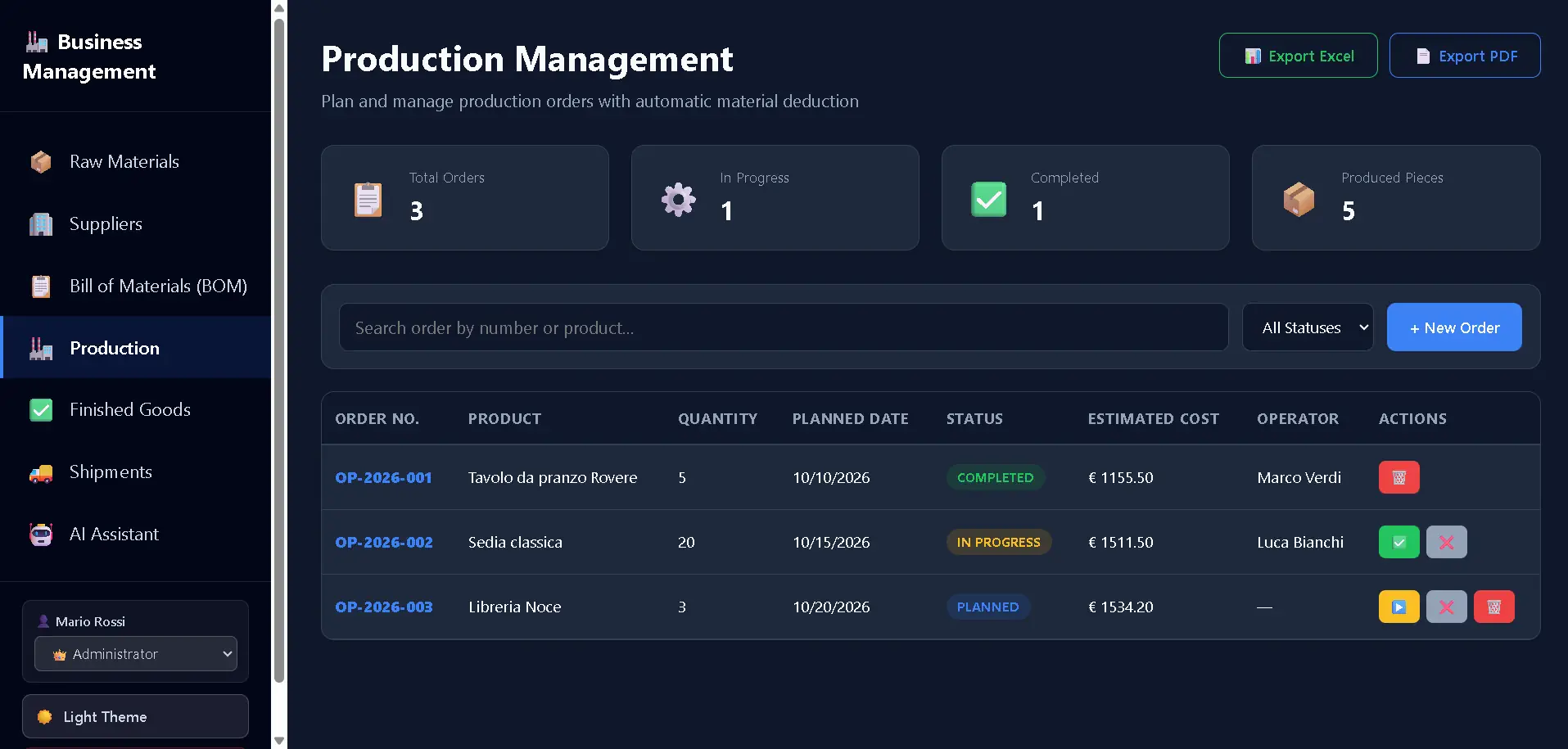Click the Shipments truck icon
This screenshot has height=749, width=1568.
coord(41,472)
